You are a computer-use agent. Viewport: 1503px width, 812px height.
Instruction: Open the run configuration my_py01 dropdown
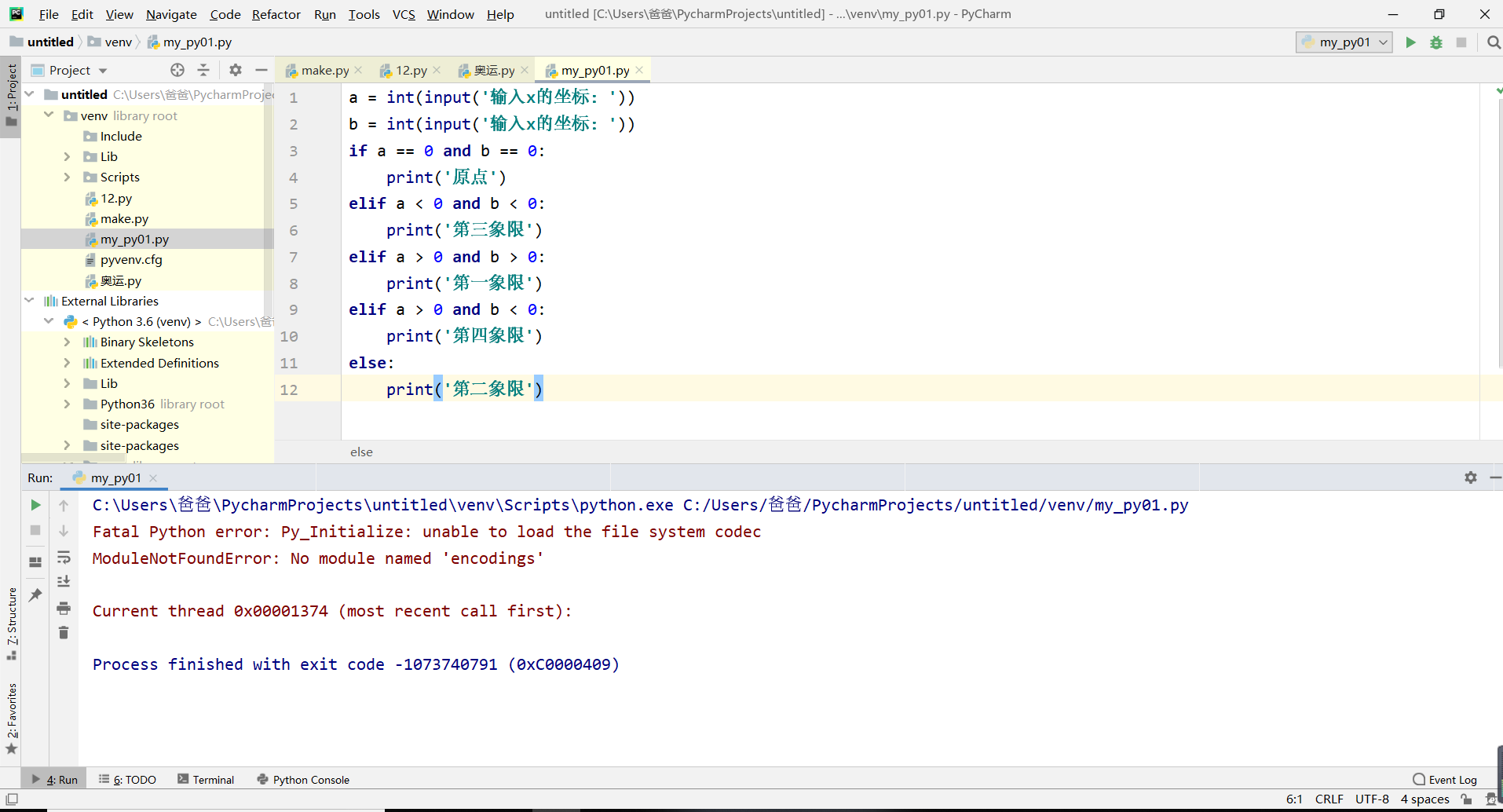1344,42
